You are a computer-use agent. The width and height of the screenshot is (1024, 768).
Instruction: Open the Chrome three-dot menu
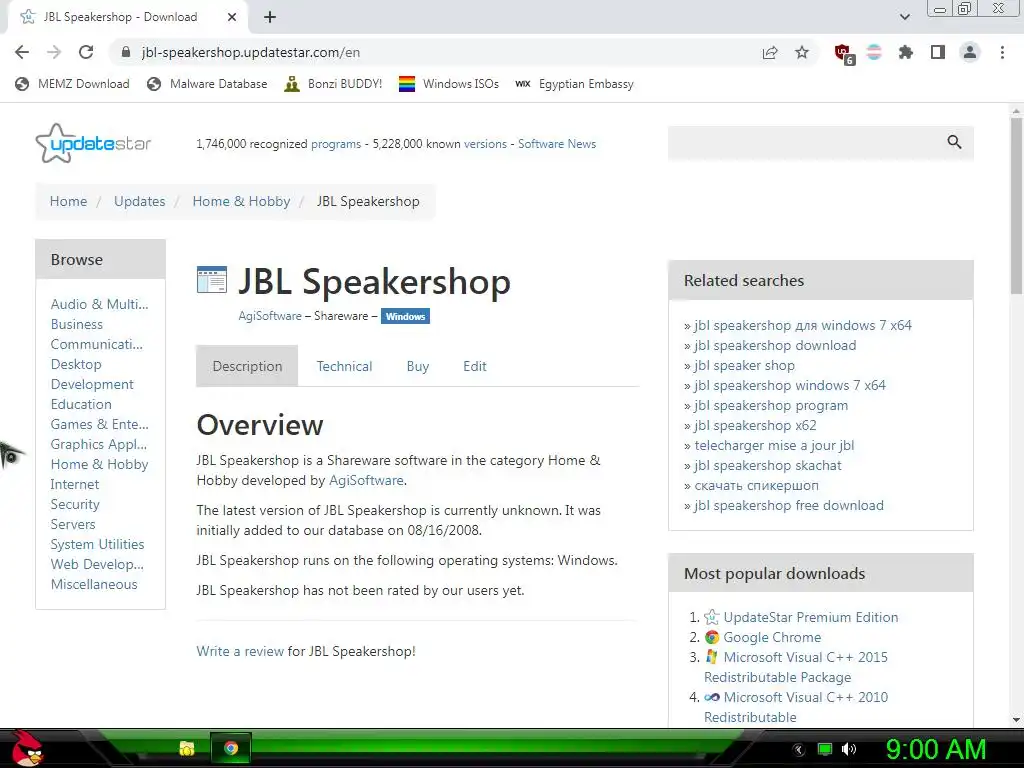pyautogui.click(x=1002, y=52)
